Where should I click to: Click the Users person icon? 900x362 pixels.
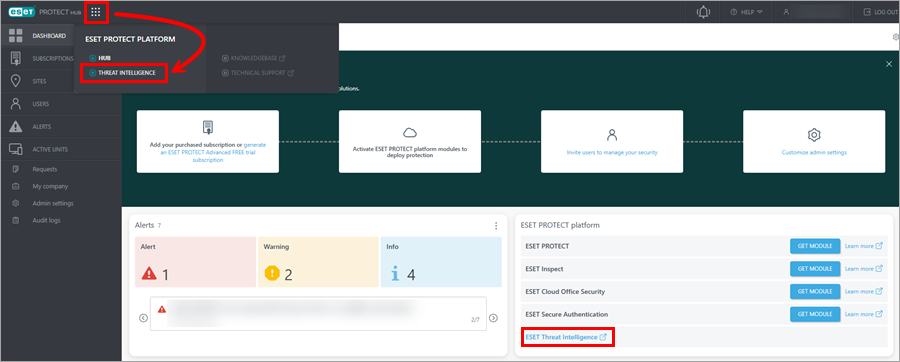[x=16, y=104]
